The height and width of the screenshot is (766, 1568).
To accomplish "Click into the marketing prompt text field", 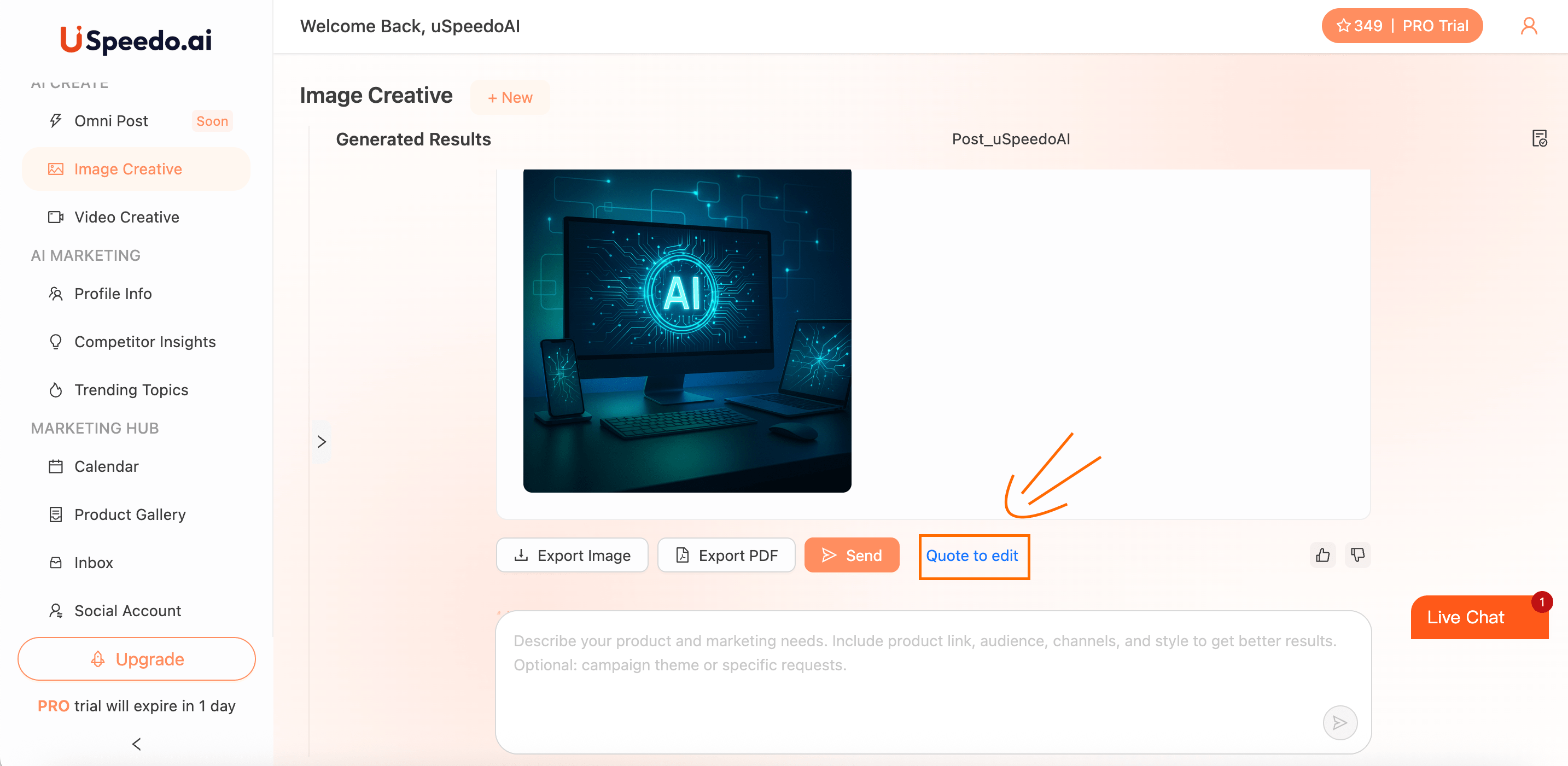I will tap(933, 682).
